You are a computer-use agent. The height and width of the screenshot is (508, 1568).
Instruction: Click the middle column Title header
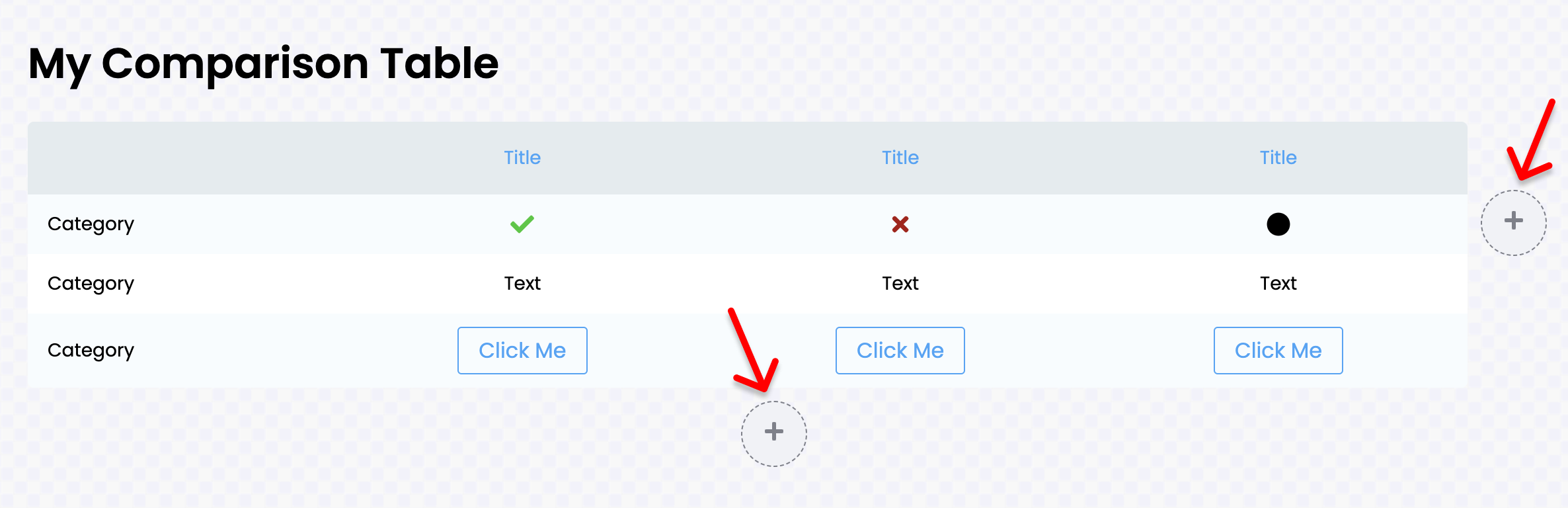[900, 157]
